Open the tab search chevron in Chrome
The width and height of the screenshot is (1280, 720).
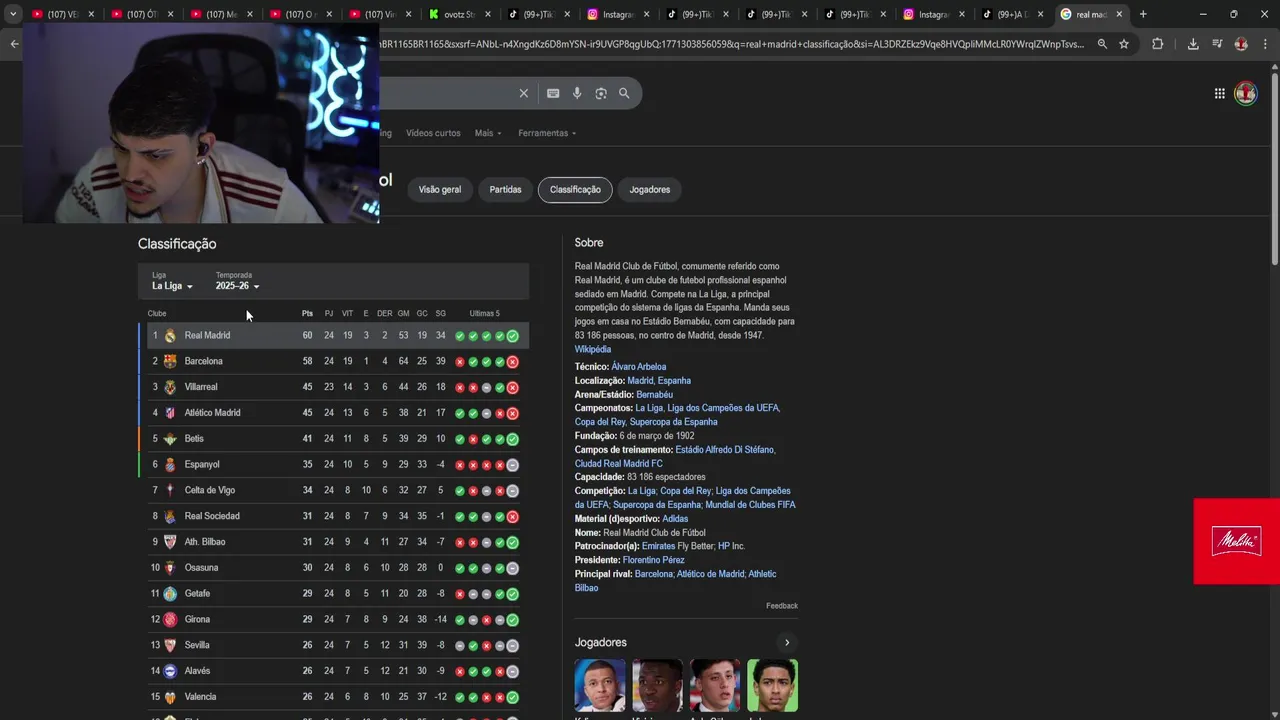click(x=13, y=14)
